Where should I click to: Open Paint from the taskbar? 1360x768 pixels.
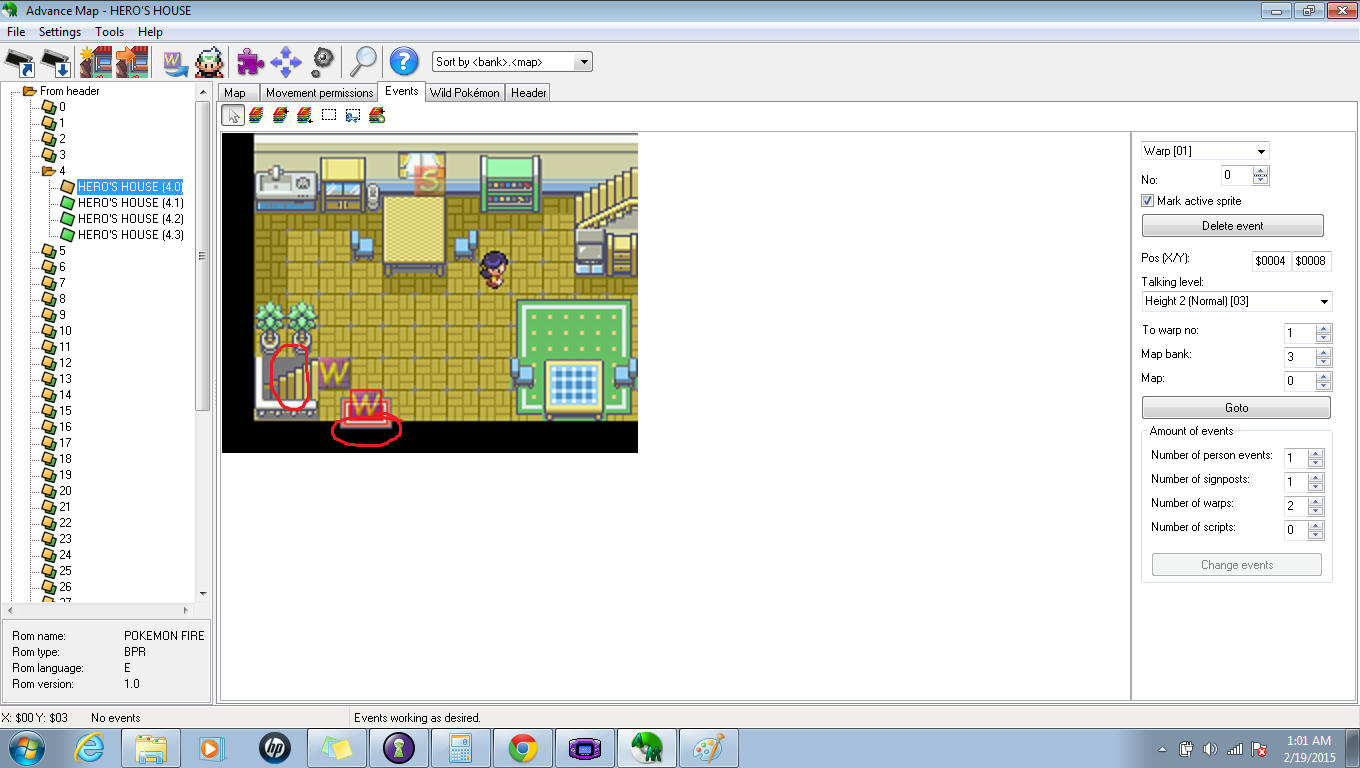709,748
